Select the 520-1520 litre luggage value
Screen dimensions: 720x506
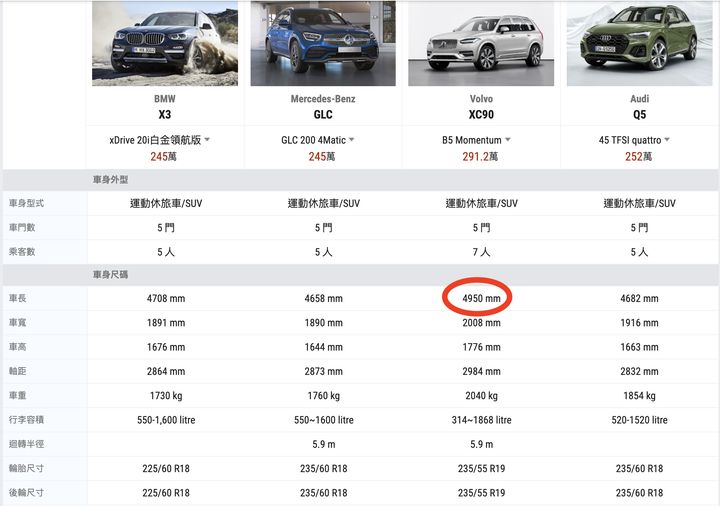(x=639, y=420)
